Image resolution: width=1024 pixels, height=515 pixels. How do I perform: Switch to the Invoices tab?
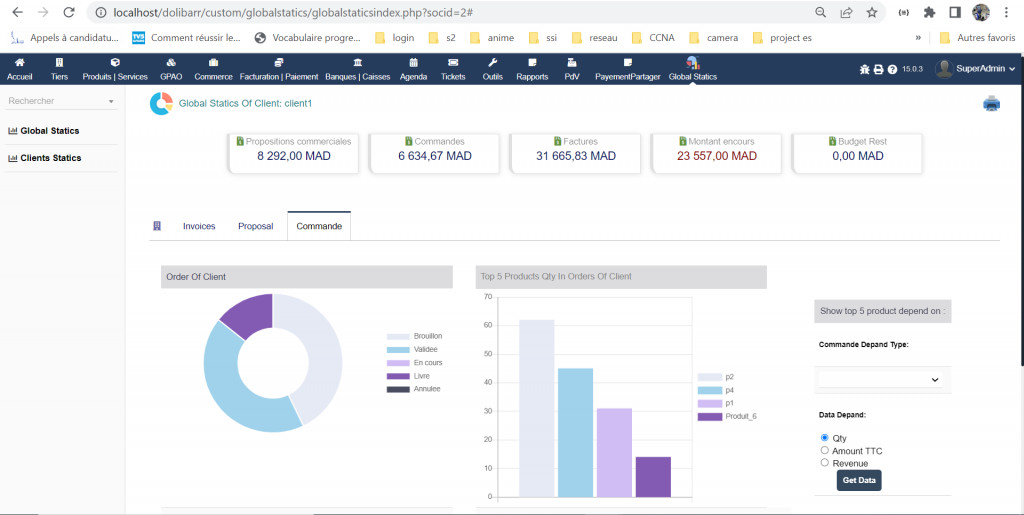tap(199, 226)
